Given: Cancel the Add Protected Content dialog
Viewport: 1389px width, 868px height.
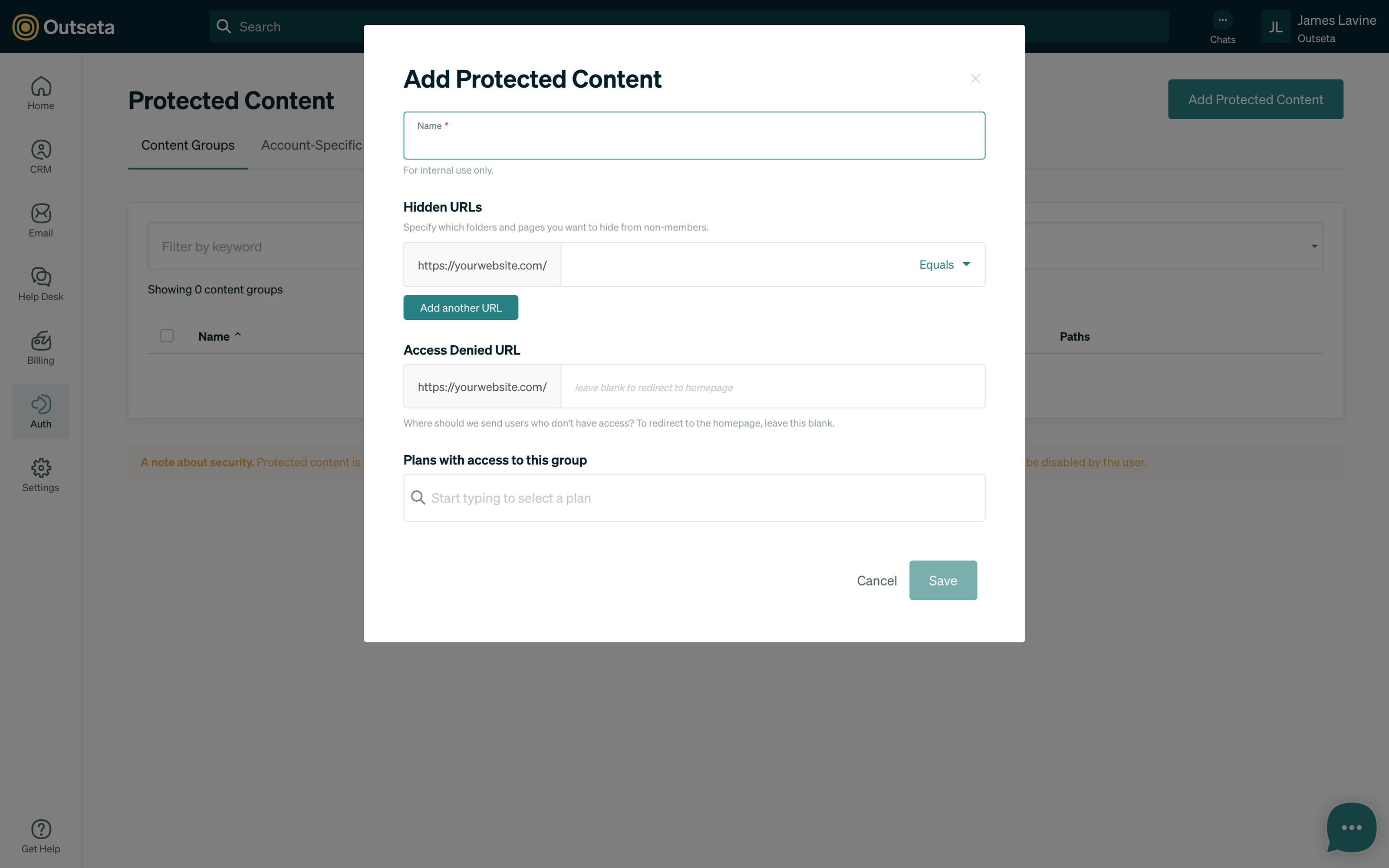Looking at the screenshot, I should point(876,580).
